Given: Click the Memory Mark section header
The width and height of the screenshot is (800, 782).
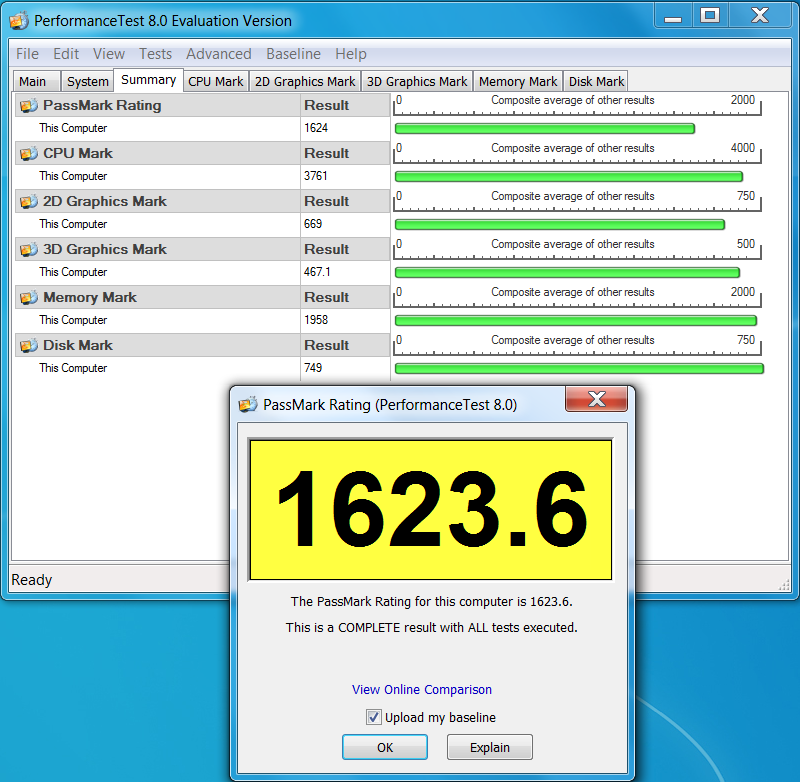Looking at the screenshot, I should 158,297.
